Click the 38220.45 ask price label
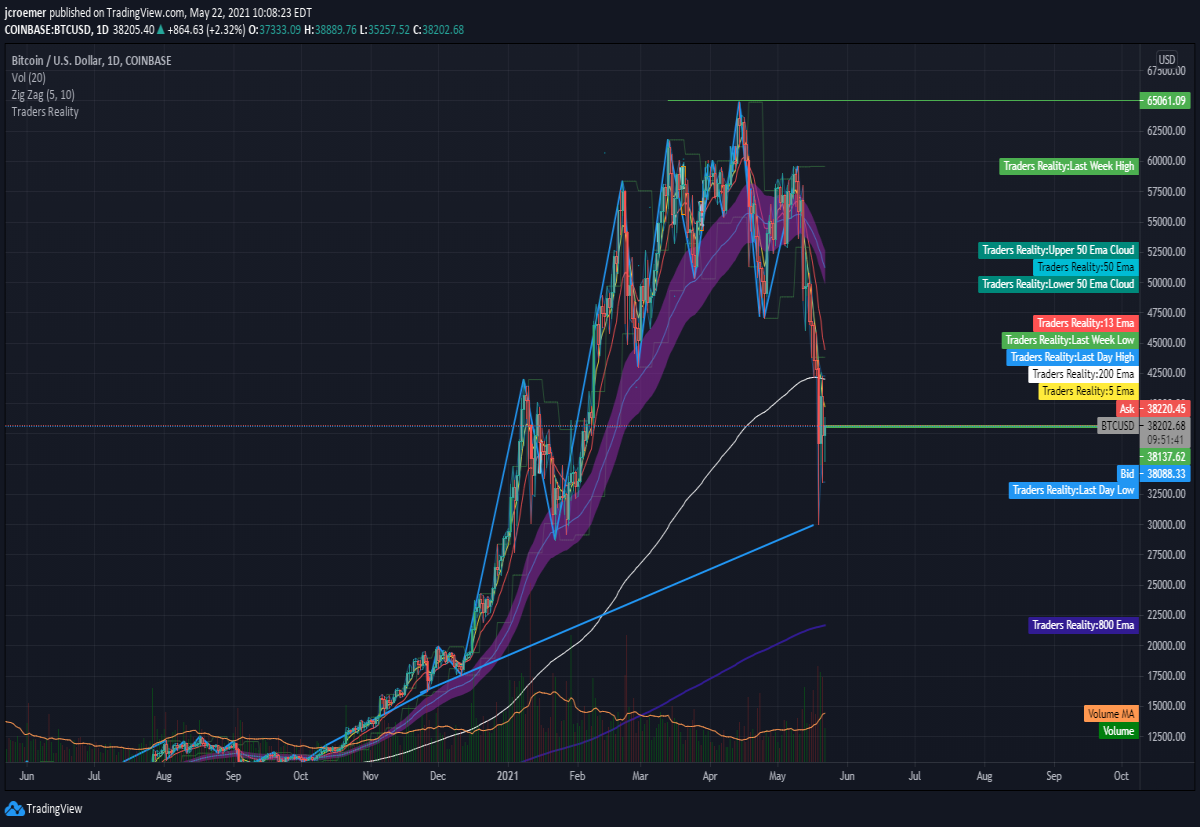This screenshot has width=1200, height=827. [x=1166, y=409]
